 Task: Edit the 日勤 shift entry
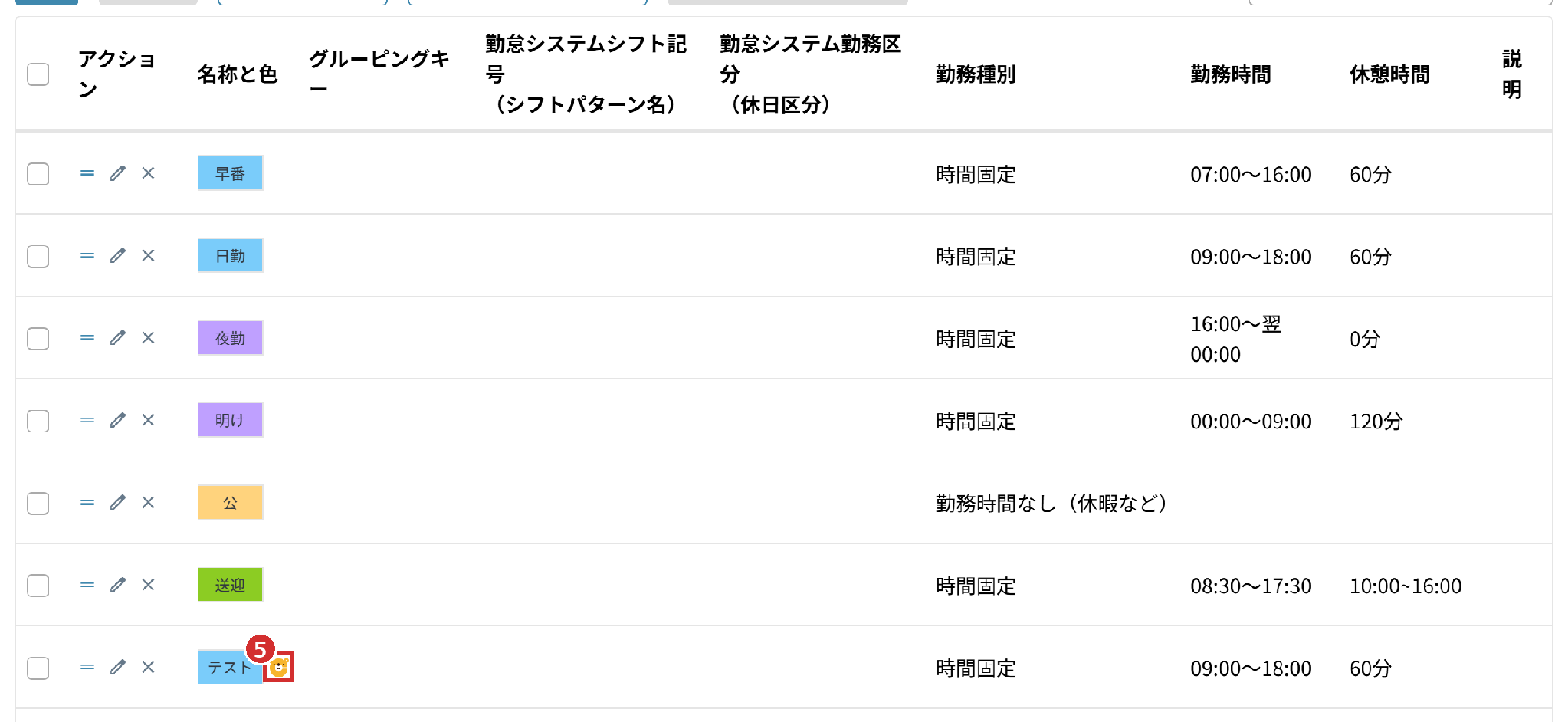117,255
